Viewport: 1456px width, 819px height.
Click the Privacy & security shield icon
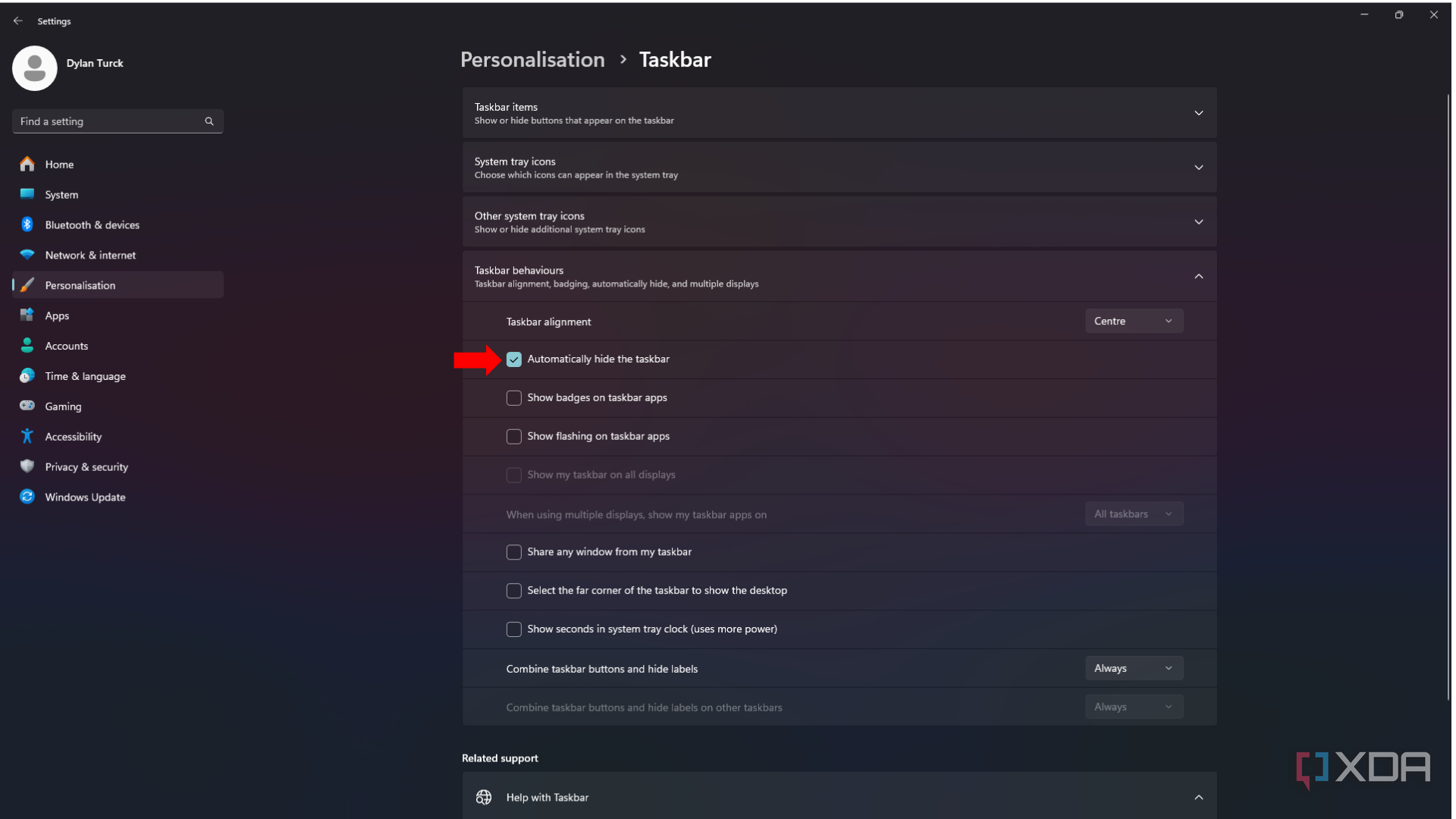pyautogui.click(x=27, y=466)
